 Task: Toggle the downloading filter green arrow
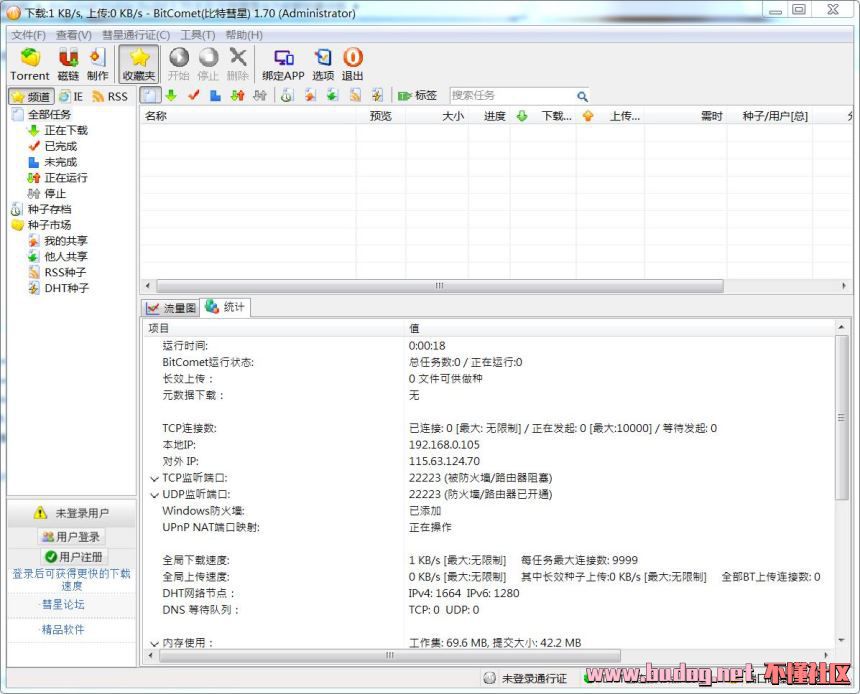[x=171, y=95]
